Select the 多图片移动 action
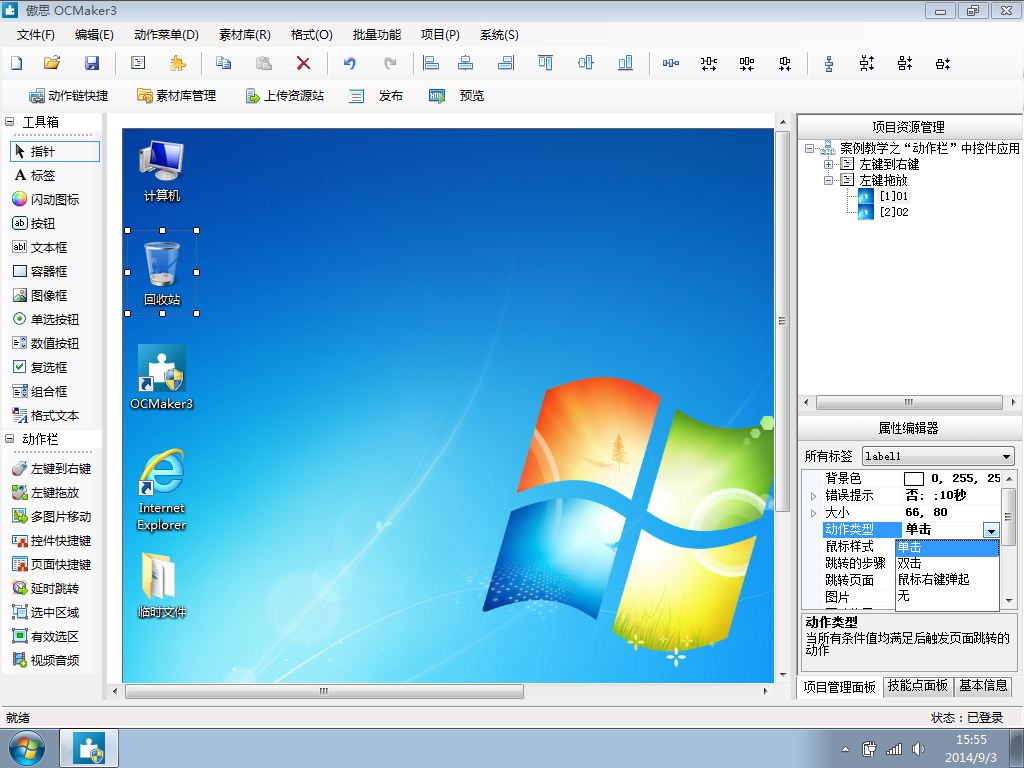 click(x=52, y=517)
